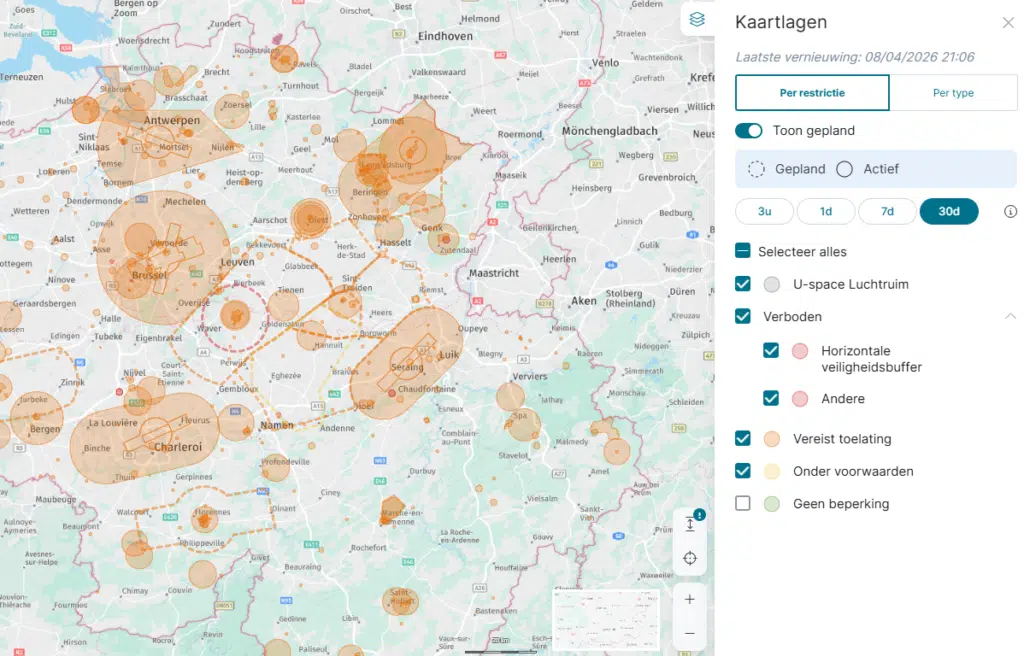Click the map layers icon button
Viewport: 1024px width, 656px height.
click(697, 20)
